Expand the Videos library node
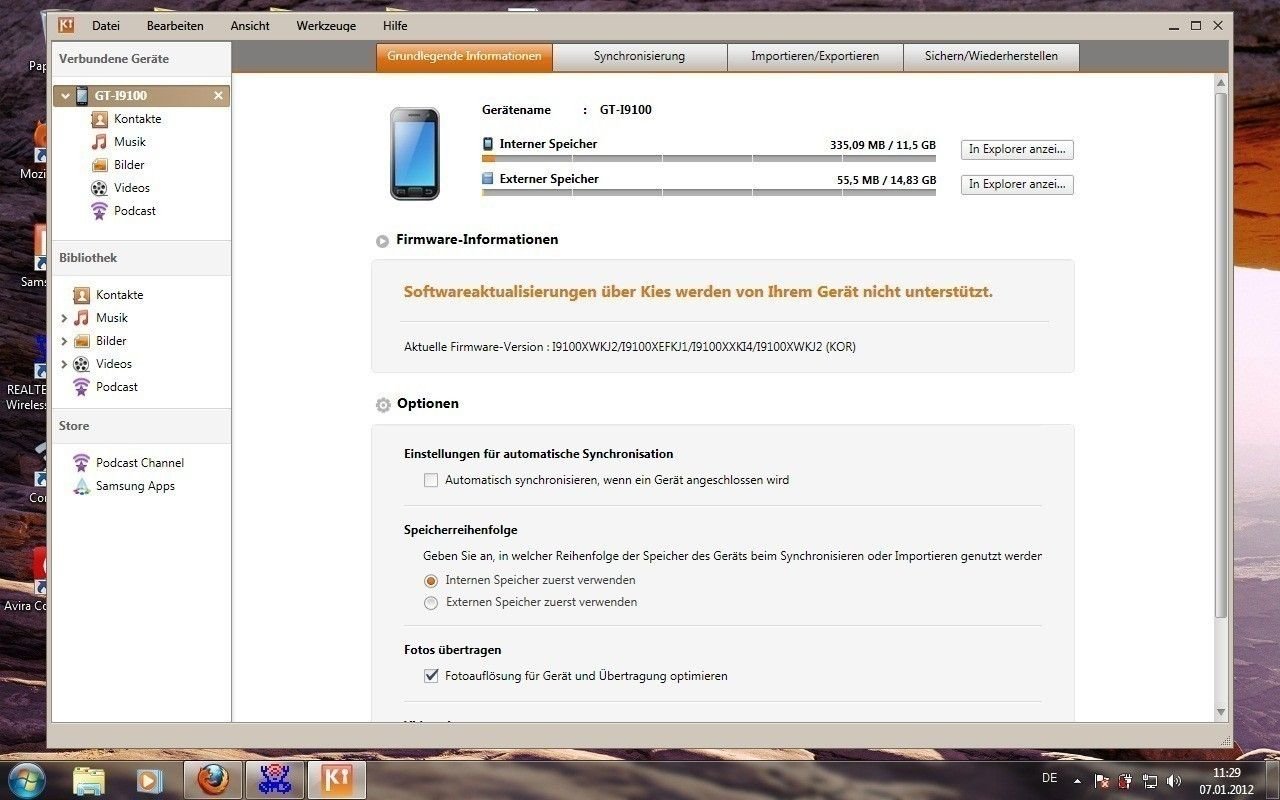Viewport: 1280px width, 800px height. click(x=64, y=364)
